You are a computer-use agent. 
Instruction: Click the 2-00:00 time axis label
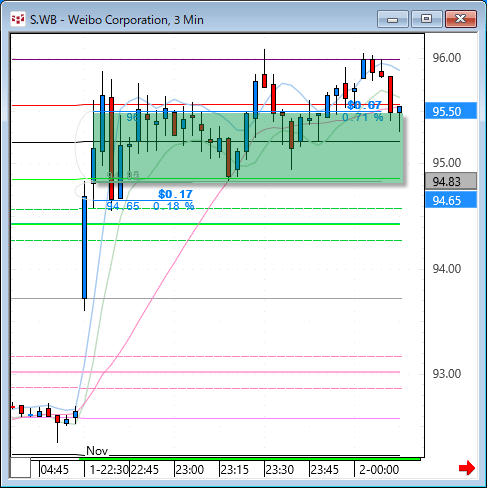pyautogui.click(x=379, y=470)
